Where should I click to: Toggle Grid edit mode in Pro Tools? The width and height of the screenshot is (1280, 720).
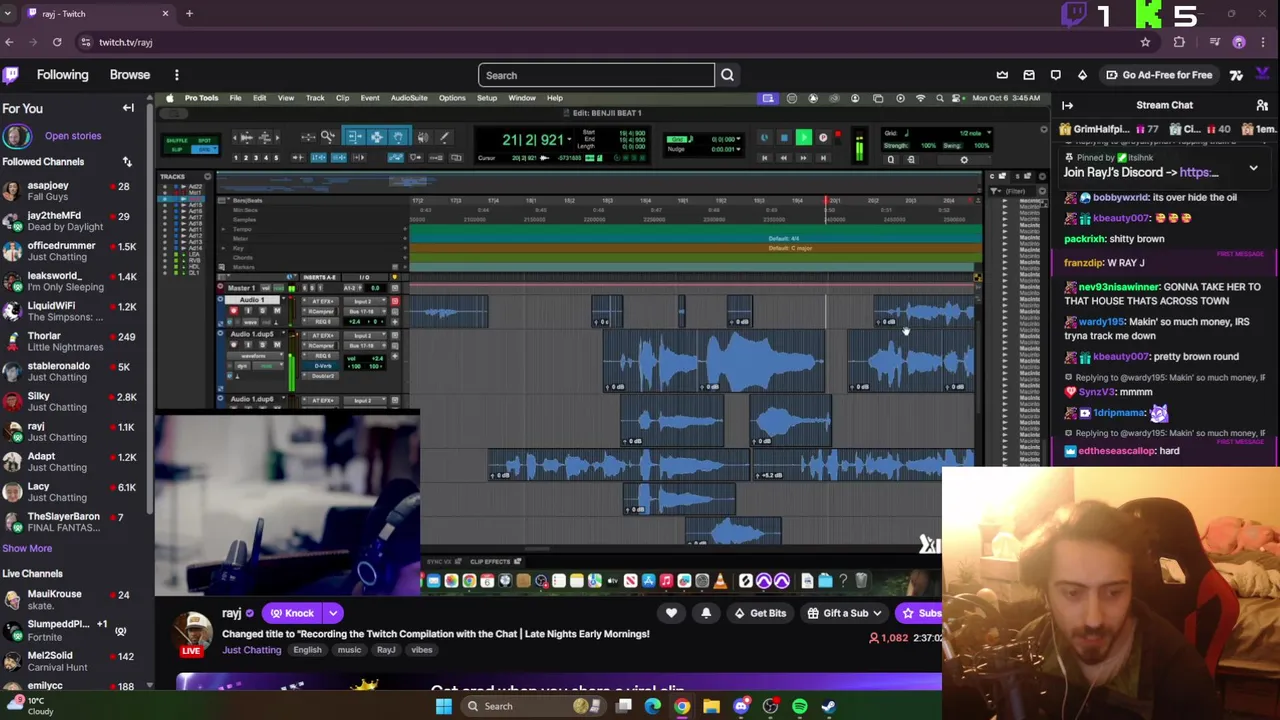click(x=204, y=150)
